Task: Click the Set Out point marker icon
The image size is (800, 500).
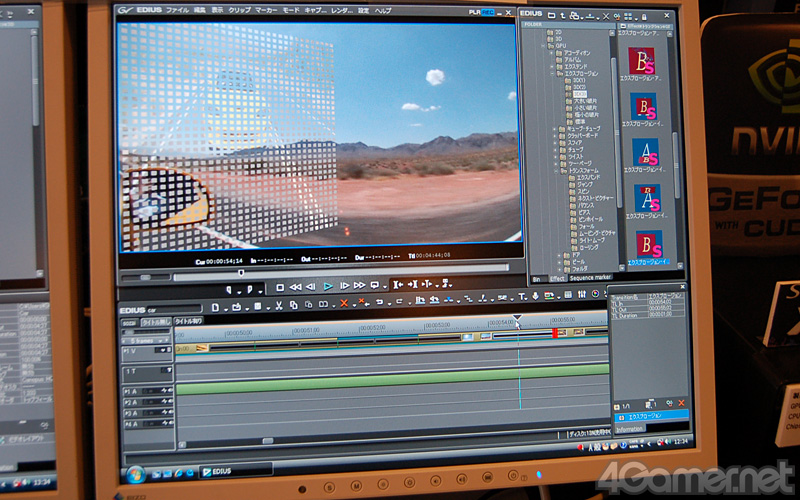Action: point(249,289)
